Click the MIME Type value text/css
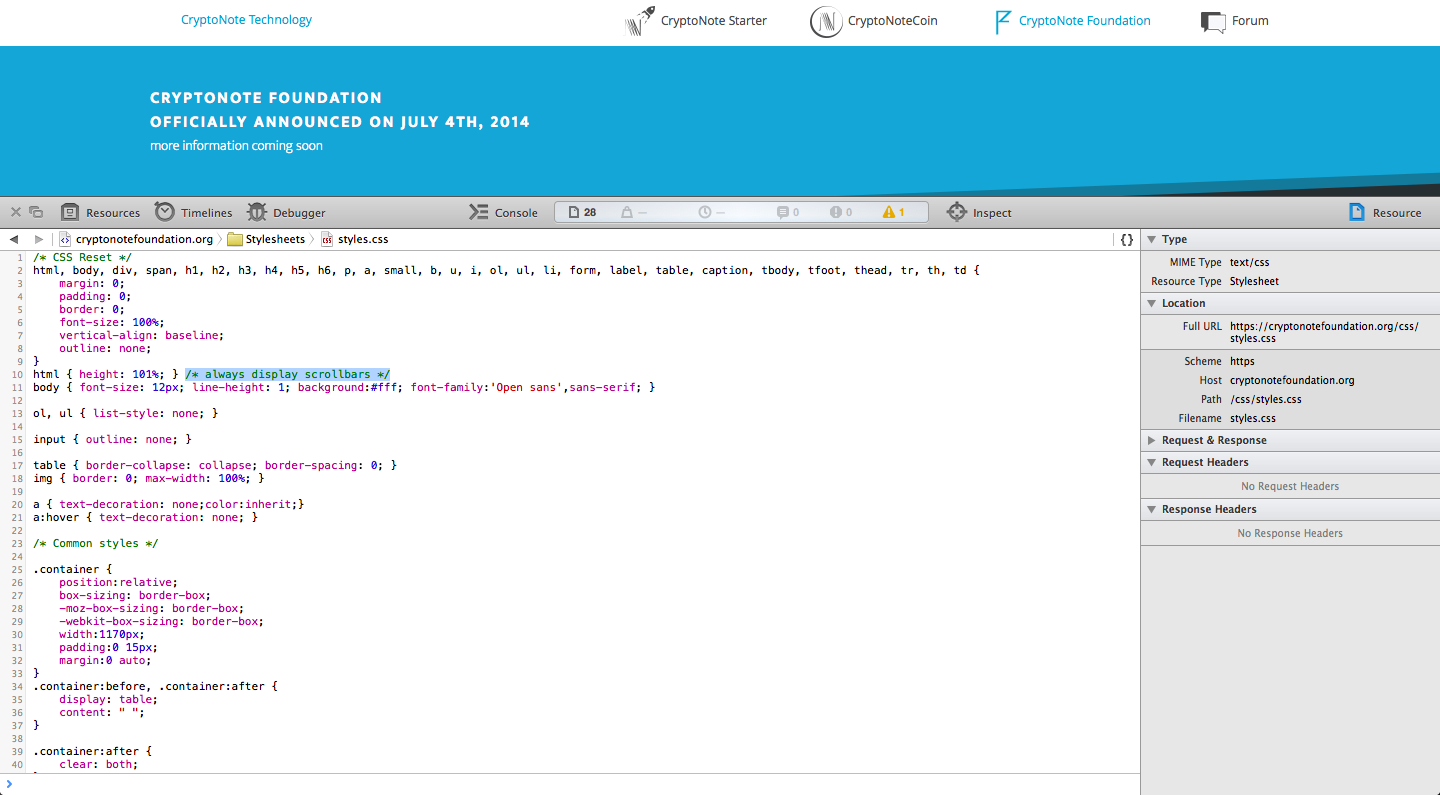1440x795 pixels. (x=1249, y=262)
